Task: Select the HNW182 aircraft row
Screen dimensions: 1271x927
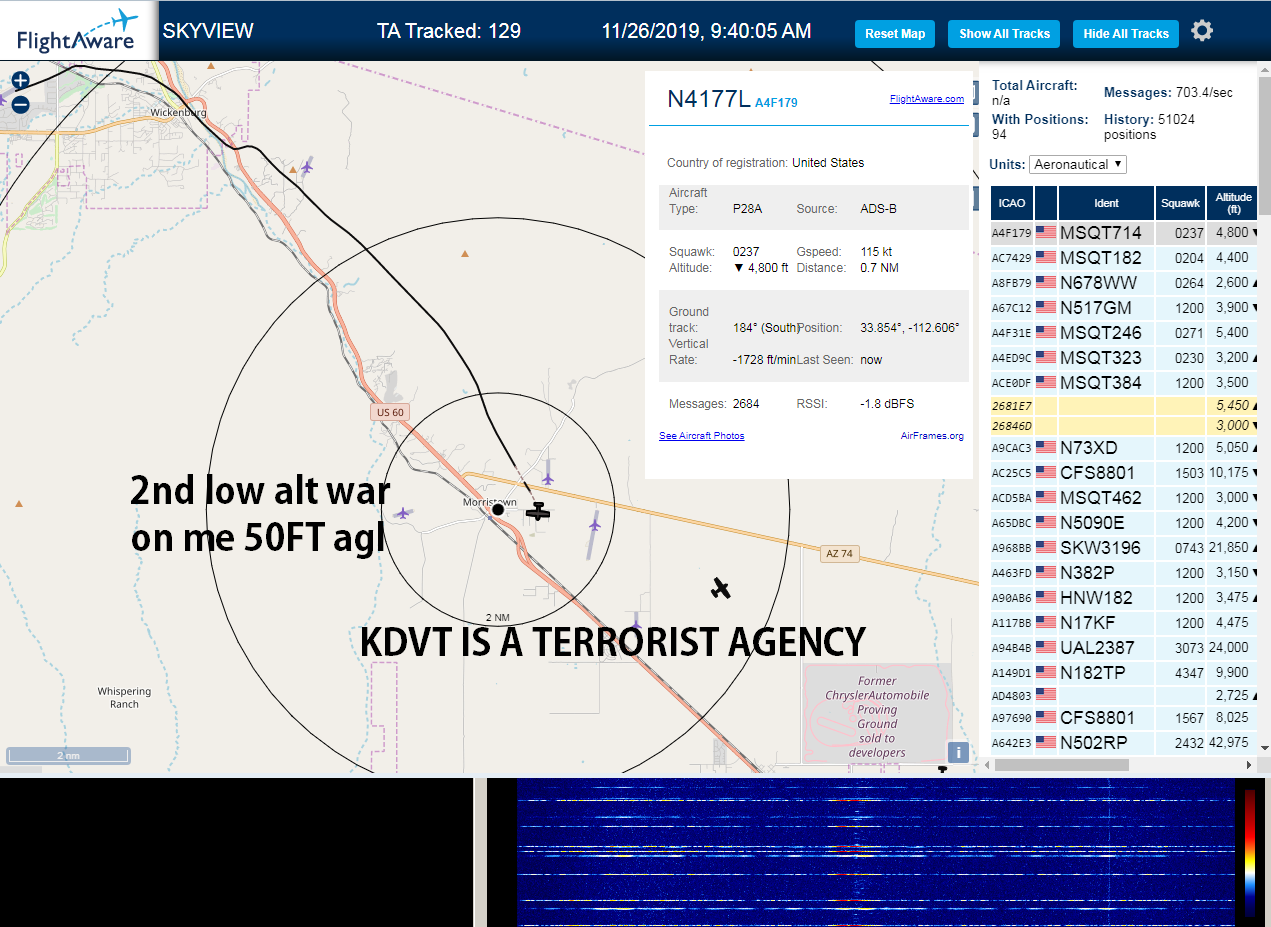Action: [1124, 598]
